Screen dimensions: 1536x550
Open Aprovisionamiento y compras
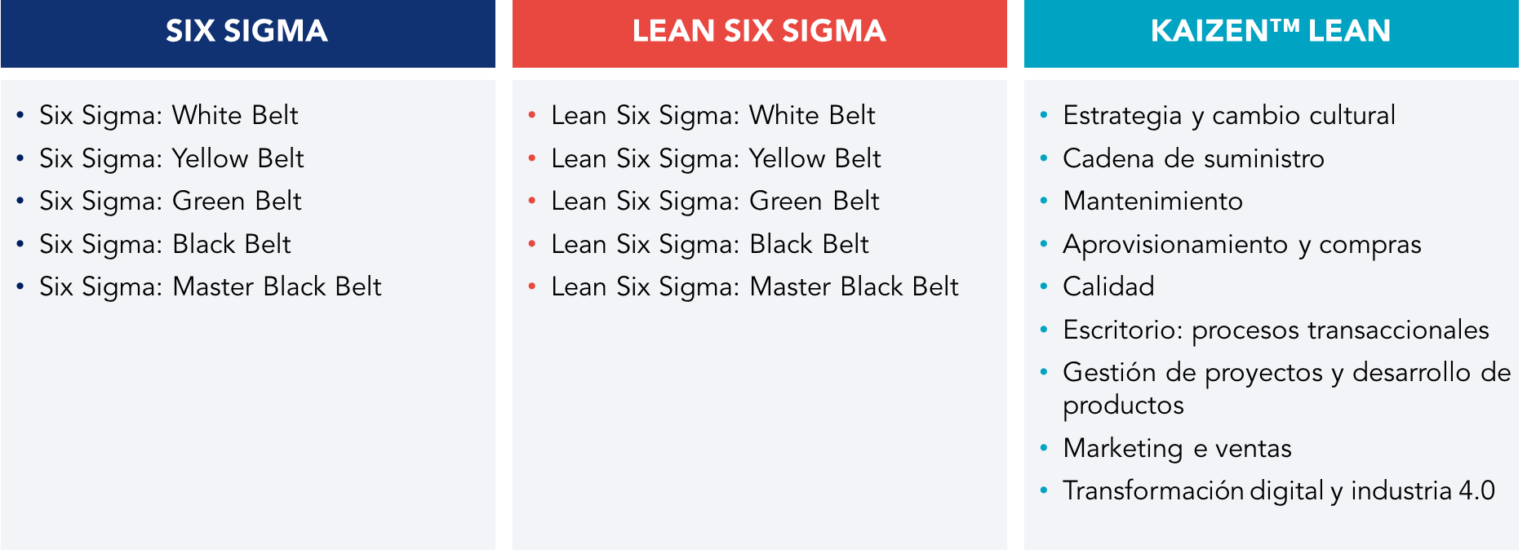click(x=1241, y=245)
